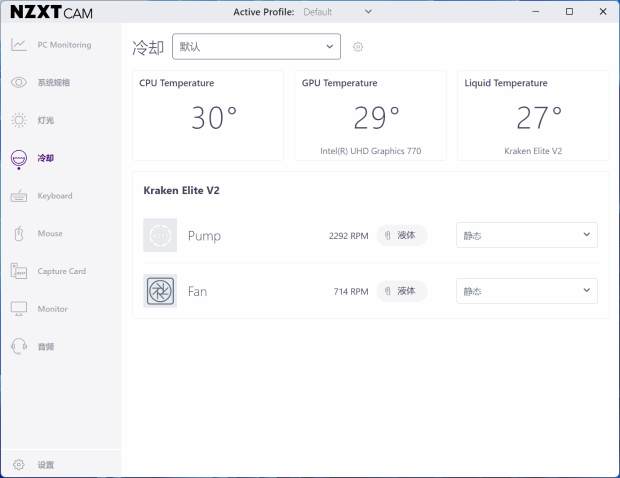Click the Keyboard icon in sidebar
The width and height of the screenshot is (620, 478).
pyautogui.click(x=19, y=196)
